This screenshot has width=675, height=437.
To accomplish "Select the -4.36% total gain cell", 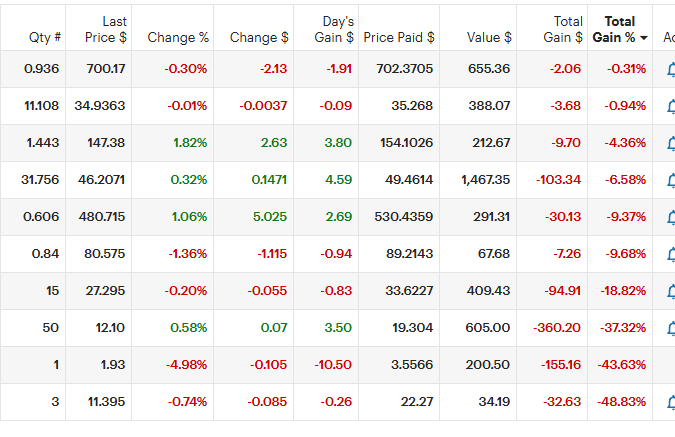I will coord(620,143).
